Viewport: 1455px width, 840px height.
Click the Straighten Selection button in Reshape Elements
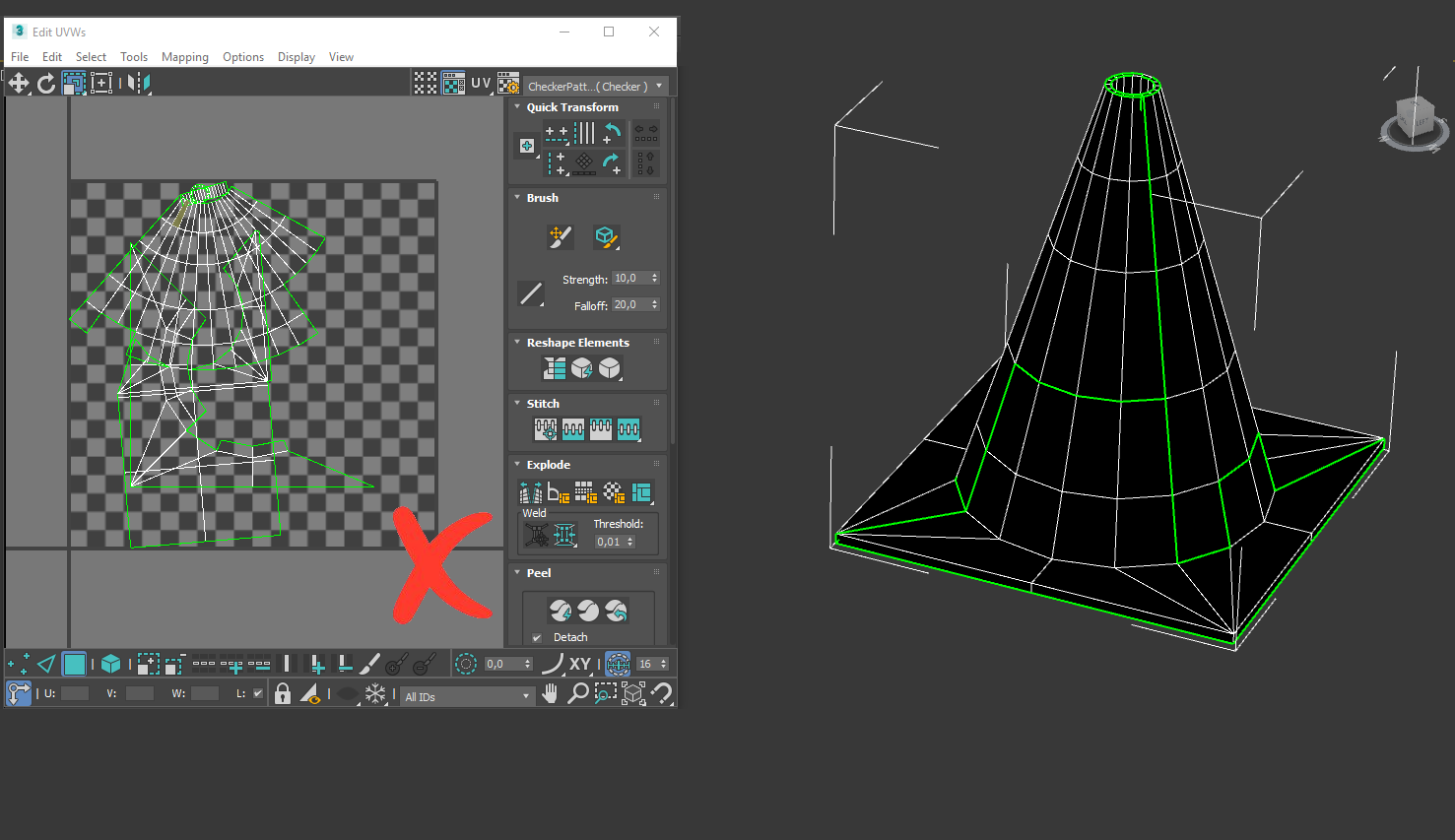click(555, 368)
